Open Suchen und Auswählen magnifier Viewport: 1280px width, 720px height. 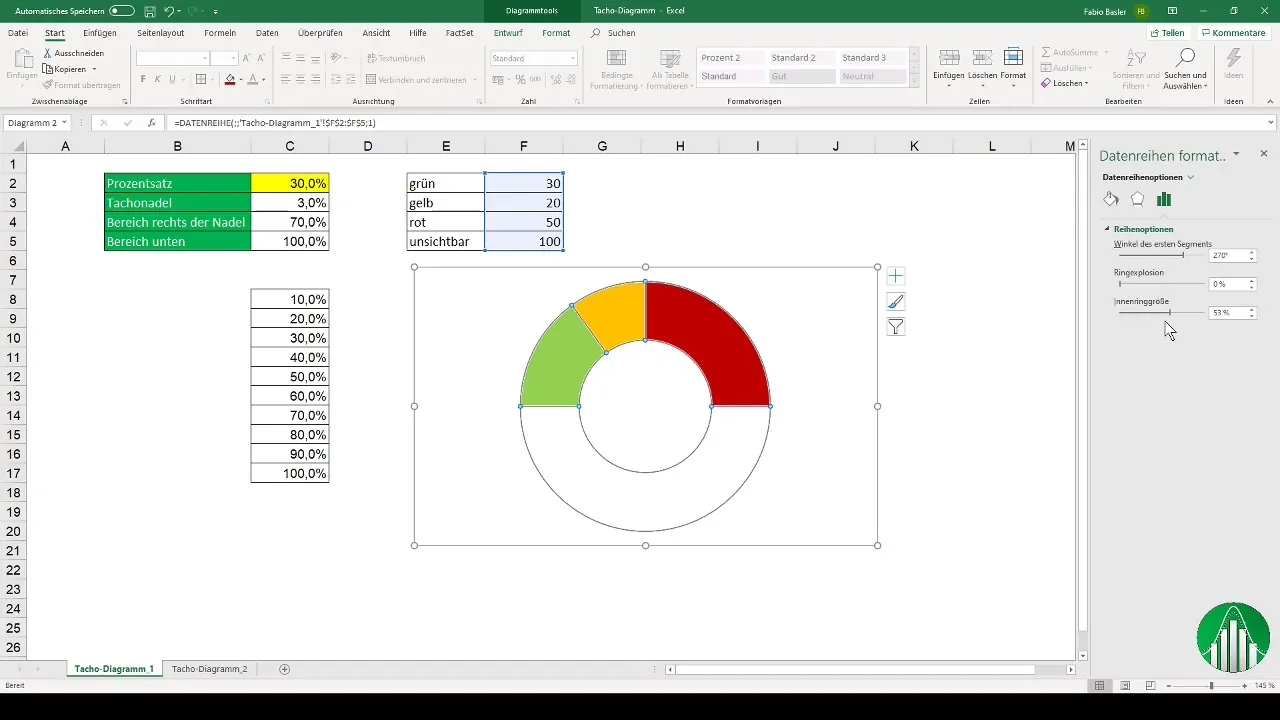(x=1186, y=57)
